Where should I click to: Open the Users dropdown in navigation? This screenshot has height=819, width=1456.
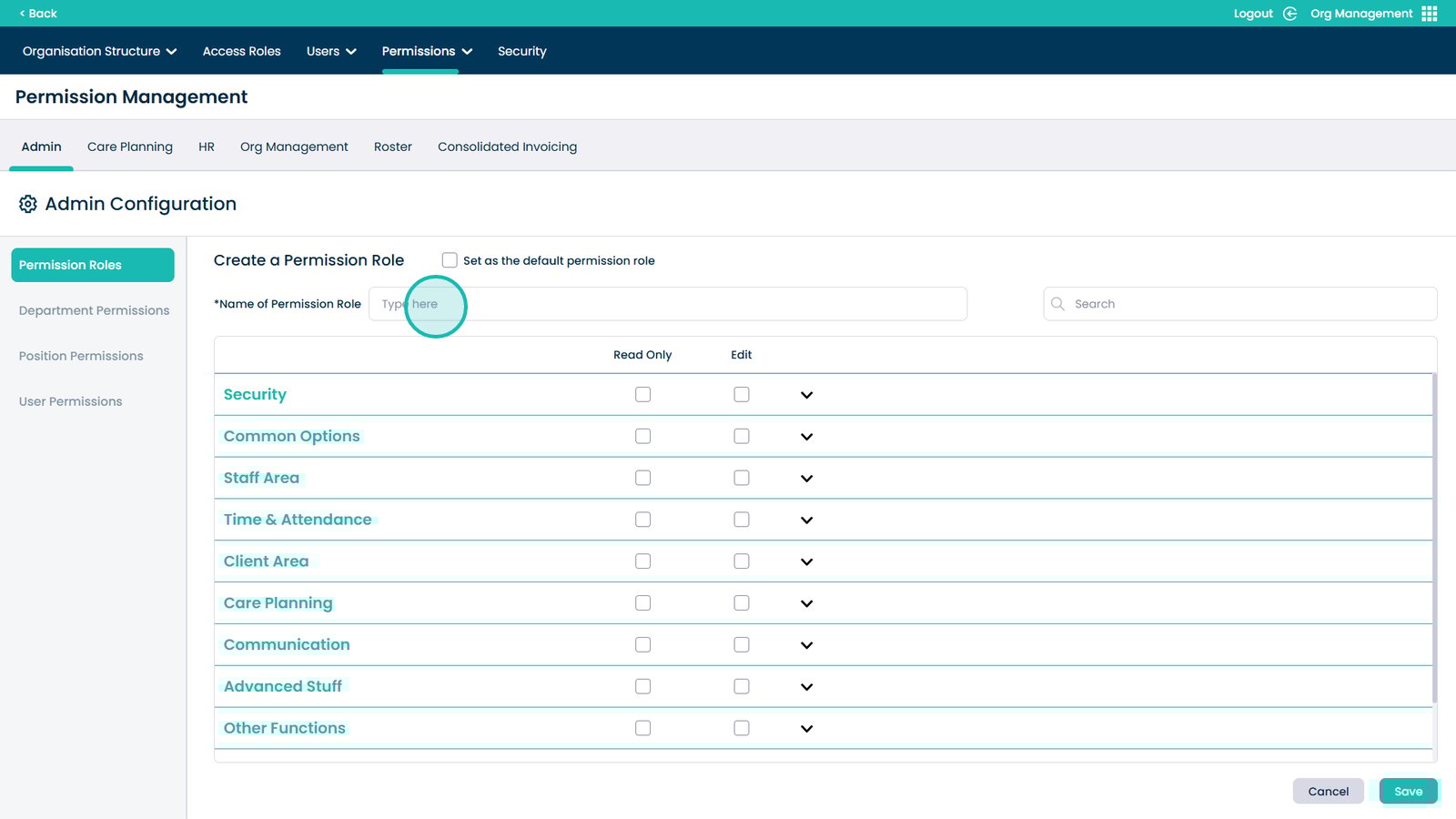click(331, 51)
